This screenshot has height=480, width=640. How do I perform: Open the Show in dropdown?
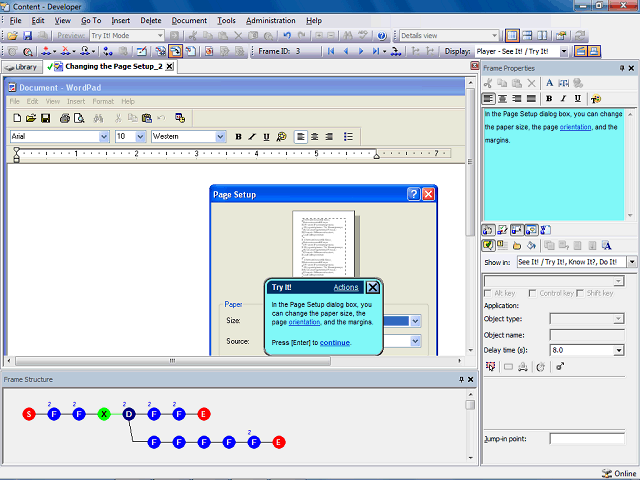coord(632,262)
